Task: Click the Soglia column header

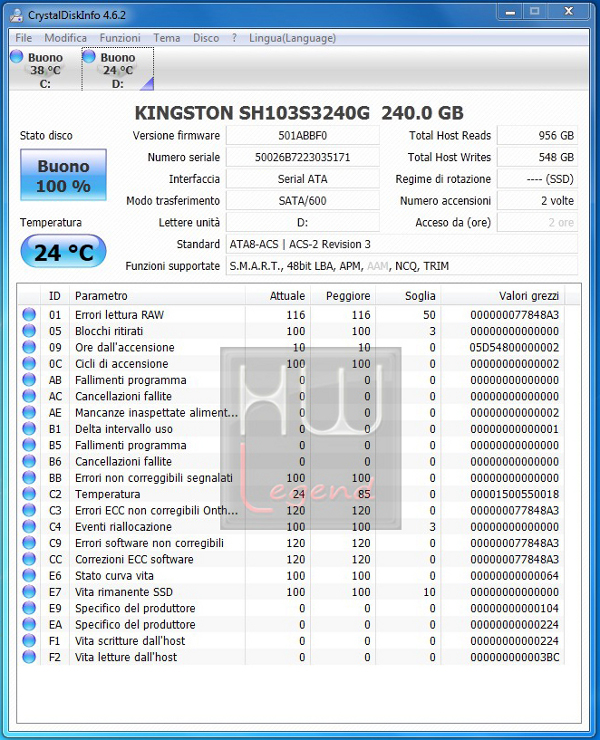Action: tap(408, 296)
